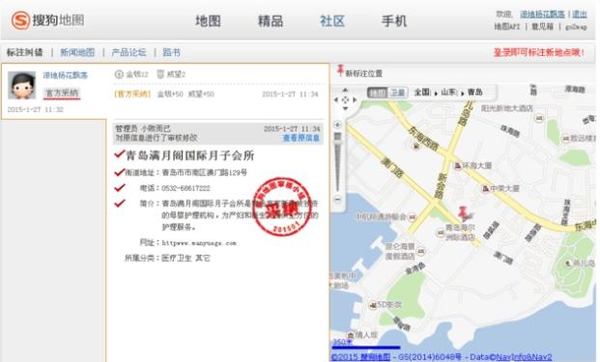The image size is (600, 362).
Task: Click the pan control center icon
Action: coord(345,100)
